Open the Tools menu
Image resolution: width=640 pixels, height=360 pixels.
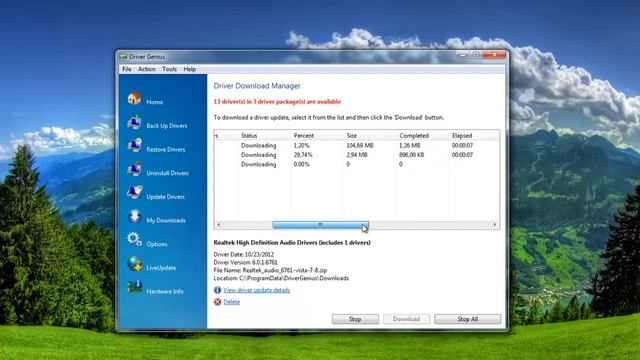169,69
